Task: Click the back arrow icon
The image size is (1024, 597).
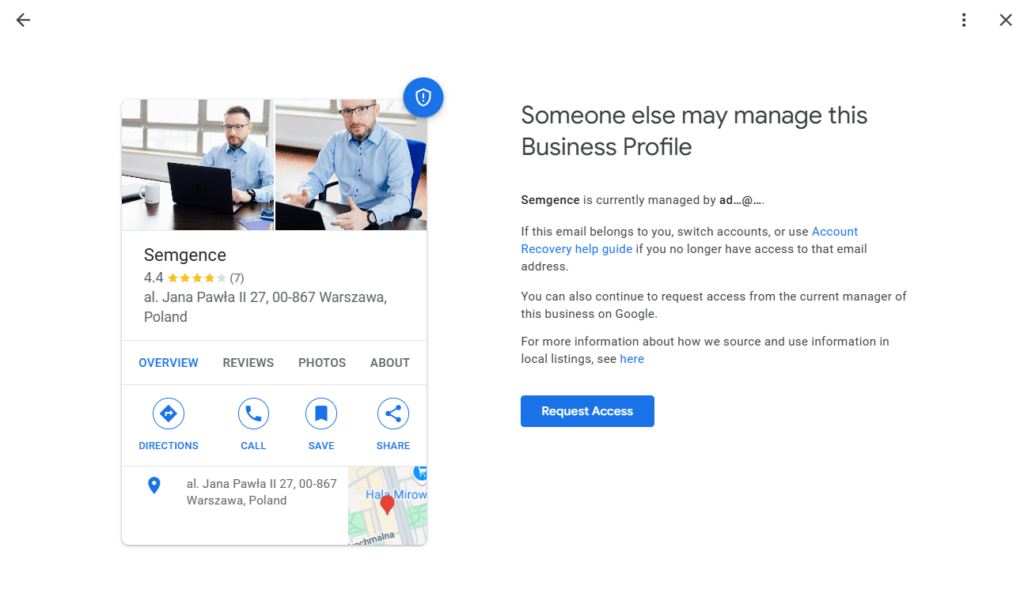Action: point(23,20)
